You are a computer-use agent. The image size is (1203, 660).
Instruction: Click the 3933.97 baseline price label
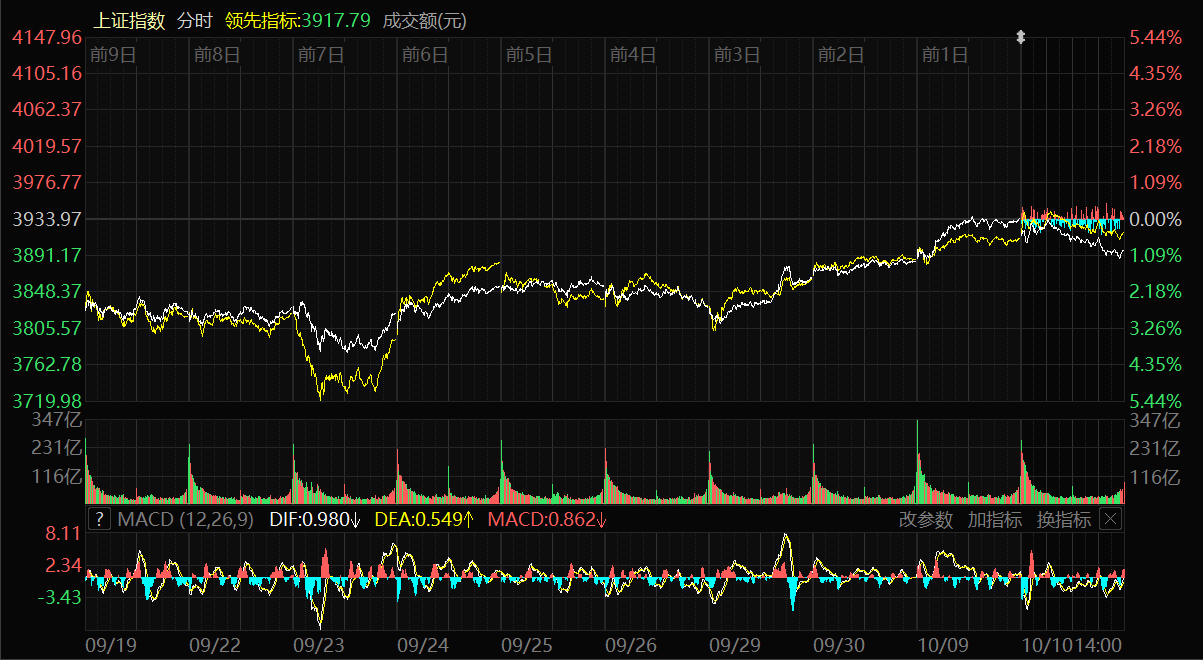coord(47,218)
